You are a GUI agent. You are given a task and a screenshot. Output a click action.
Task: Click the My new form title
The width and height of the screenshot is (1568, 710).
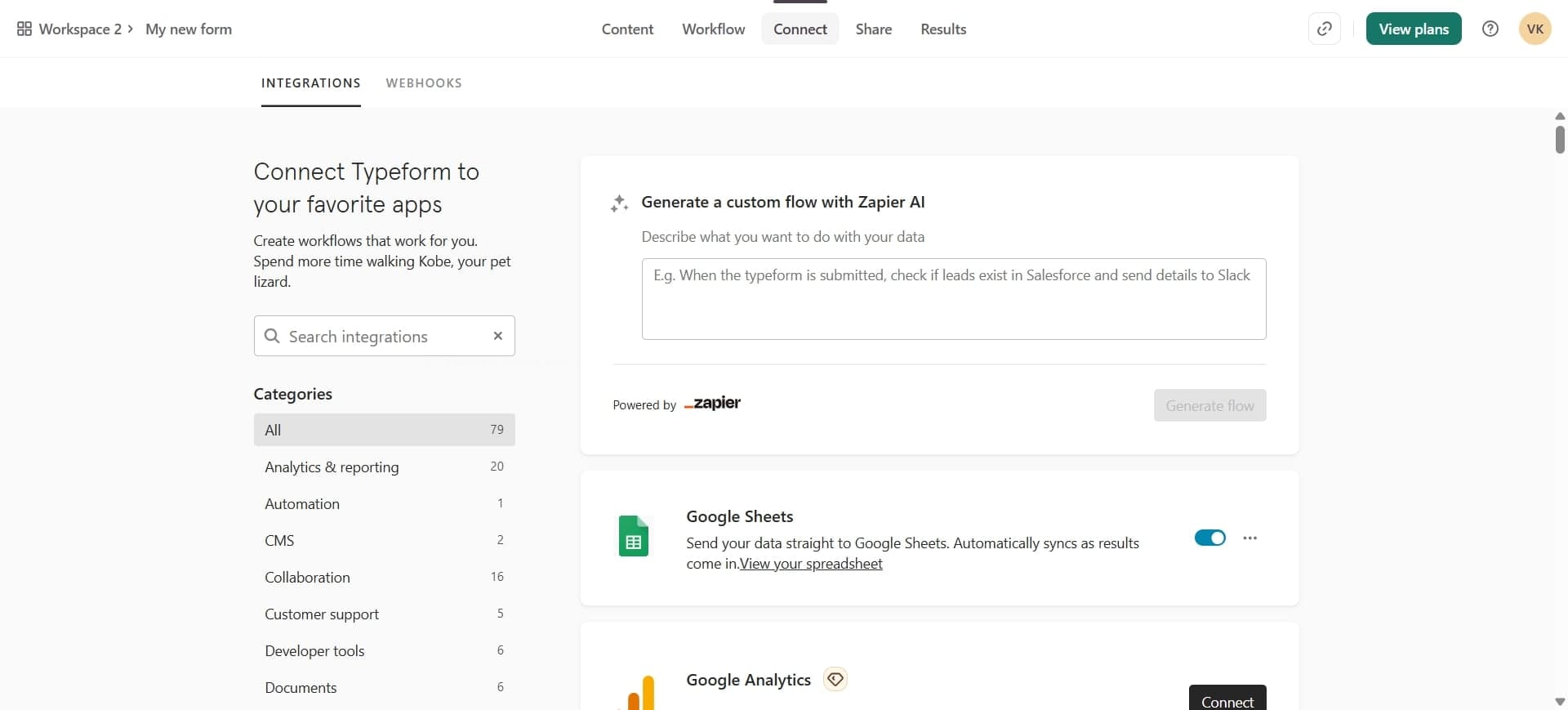pos(189,29)
